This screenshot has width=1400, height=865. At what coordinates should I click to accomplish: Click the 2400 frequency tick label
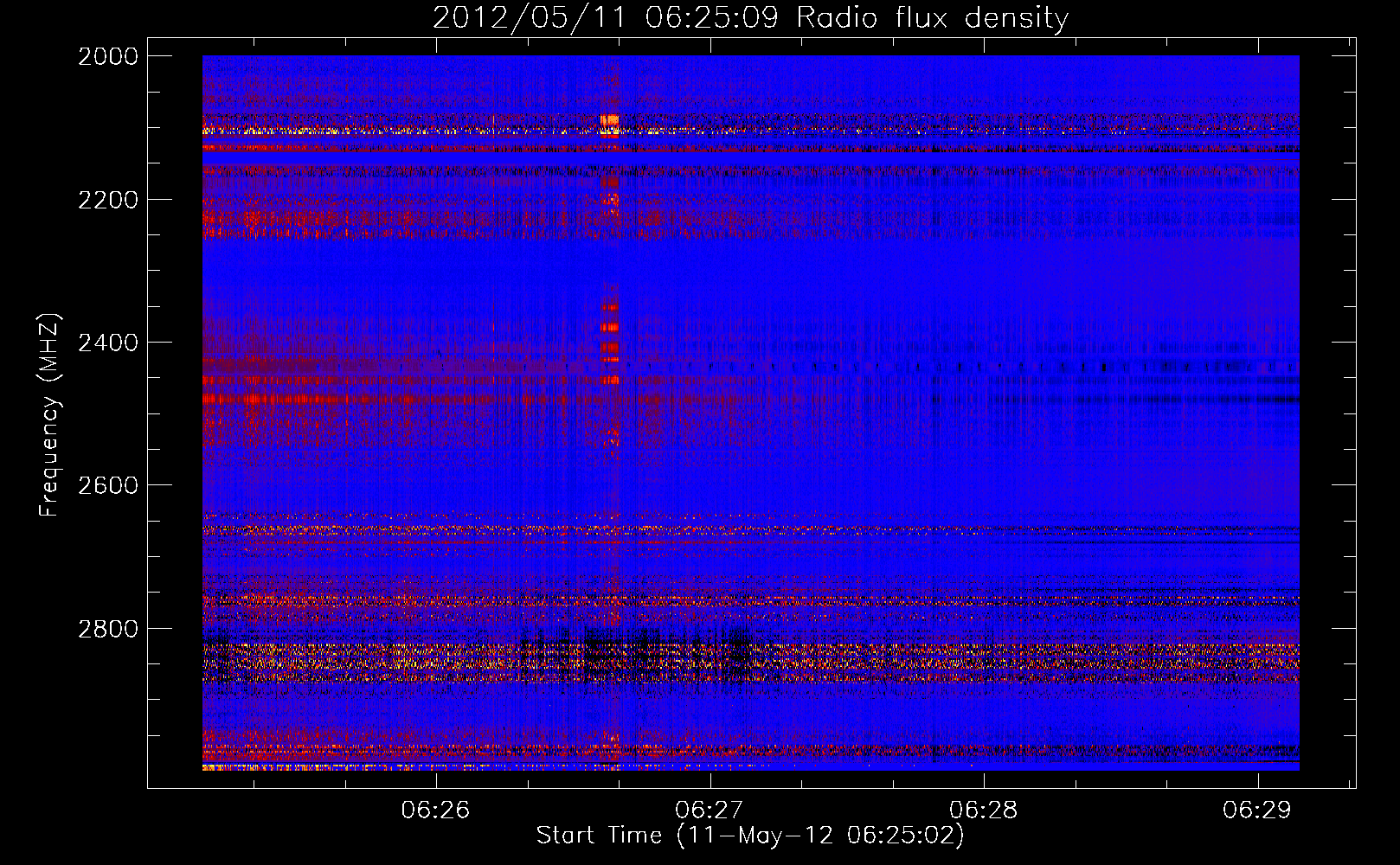108,343
